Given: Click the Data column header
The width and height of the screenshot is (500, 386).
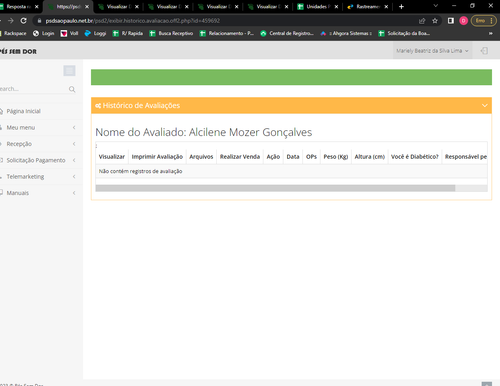Looking at the screenshot, I should [x=293, y=156].
